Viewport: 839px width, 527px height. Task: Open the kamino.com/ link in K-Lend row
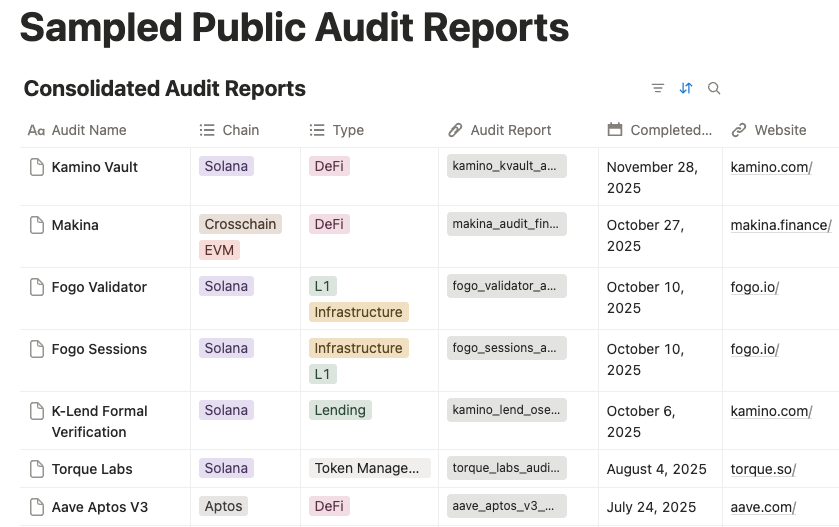tap(771, 411)
